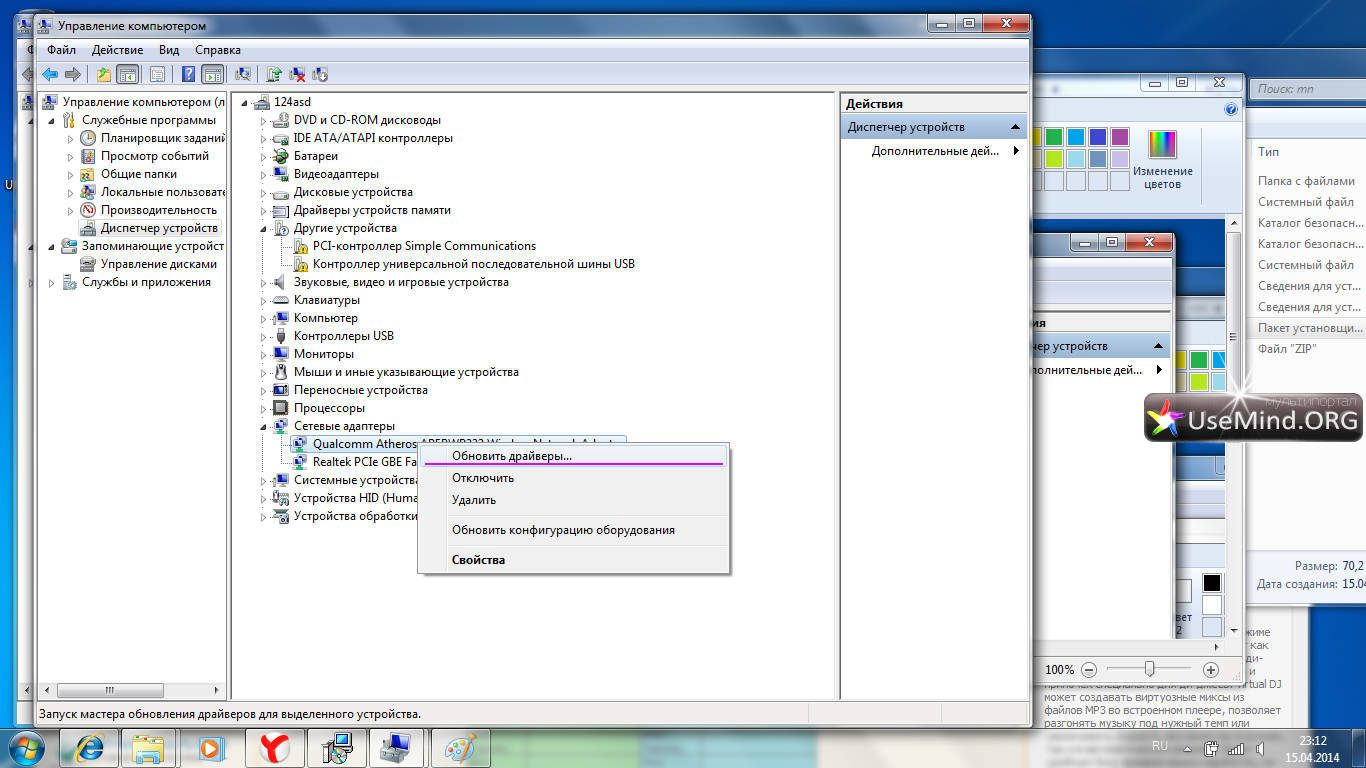Collapse the Сетевые адаптеры node

(265, 426)
